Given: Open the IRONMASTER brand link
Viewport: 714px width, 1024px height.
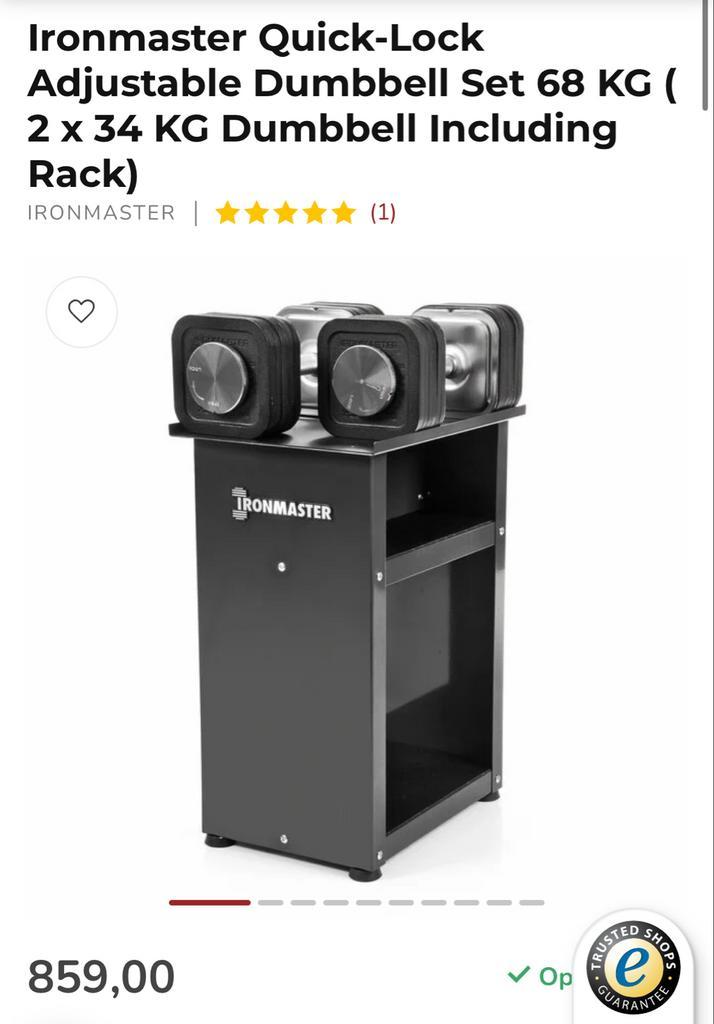Looking at the screenshot, I should 101,213.
